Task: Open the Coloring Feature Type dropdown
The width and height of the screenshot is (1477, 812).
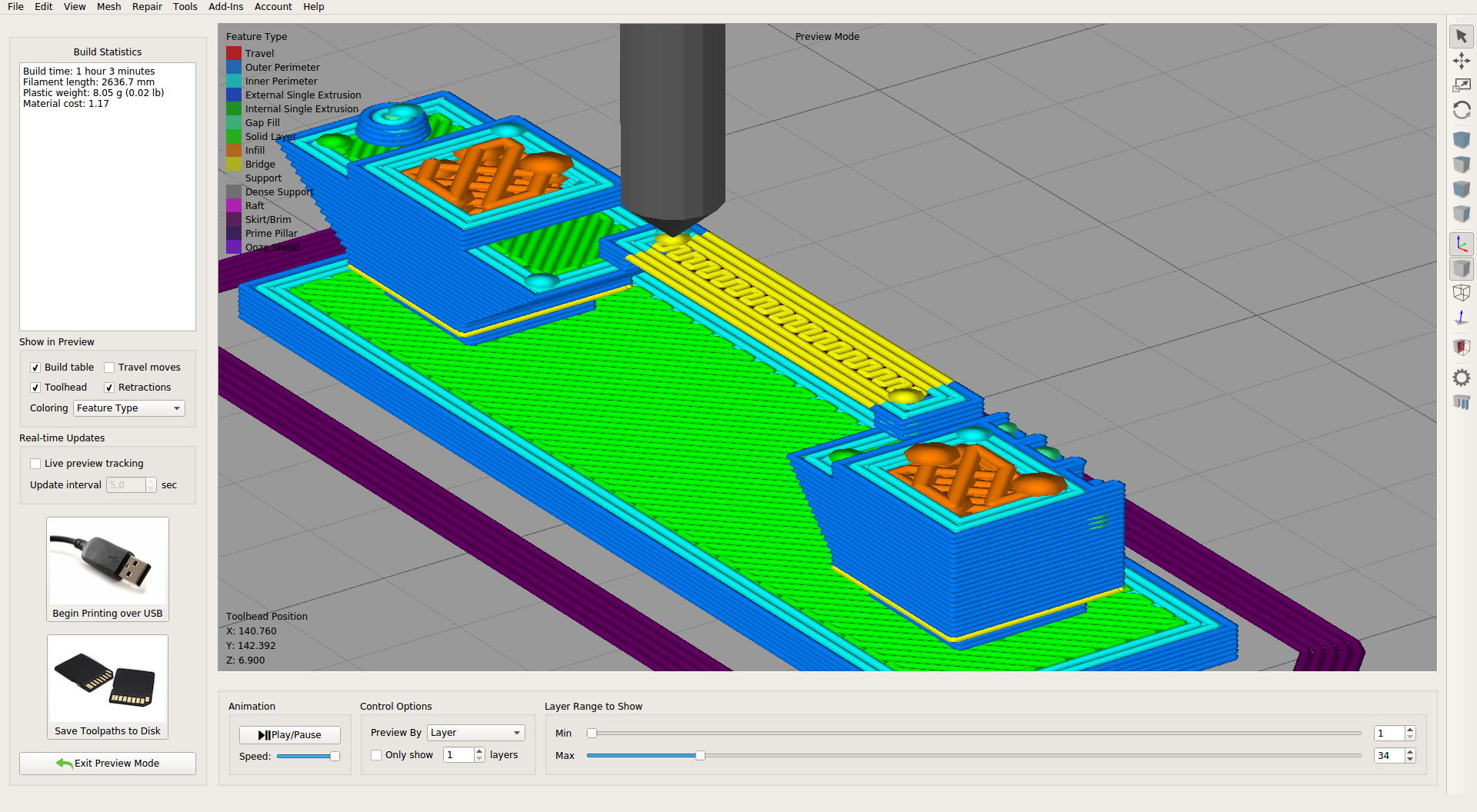Action: (129, 408)
